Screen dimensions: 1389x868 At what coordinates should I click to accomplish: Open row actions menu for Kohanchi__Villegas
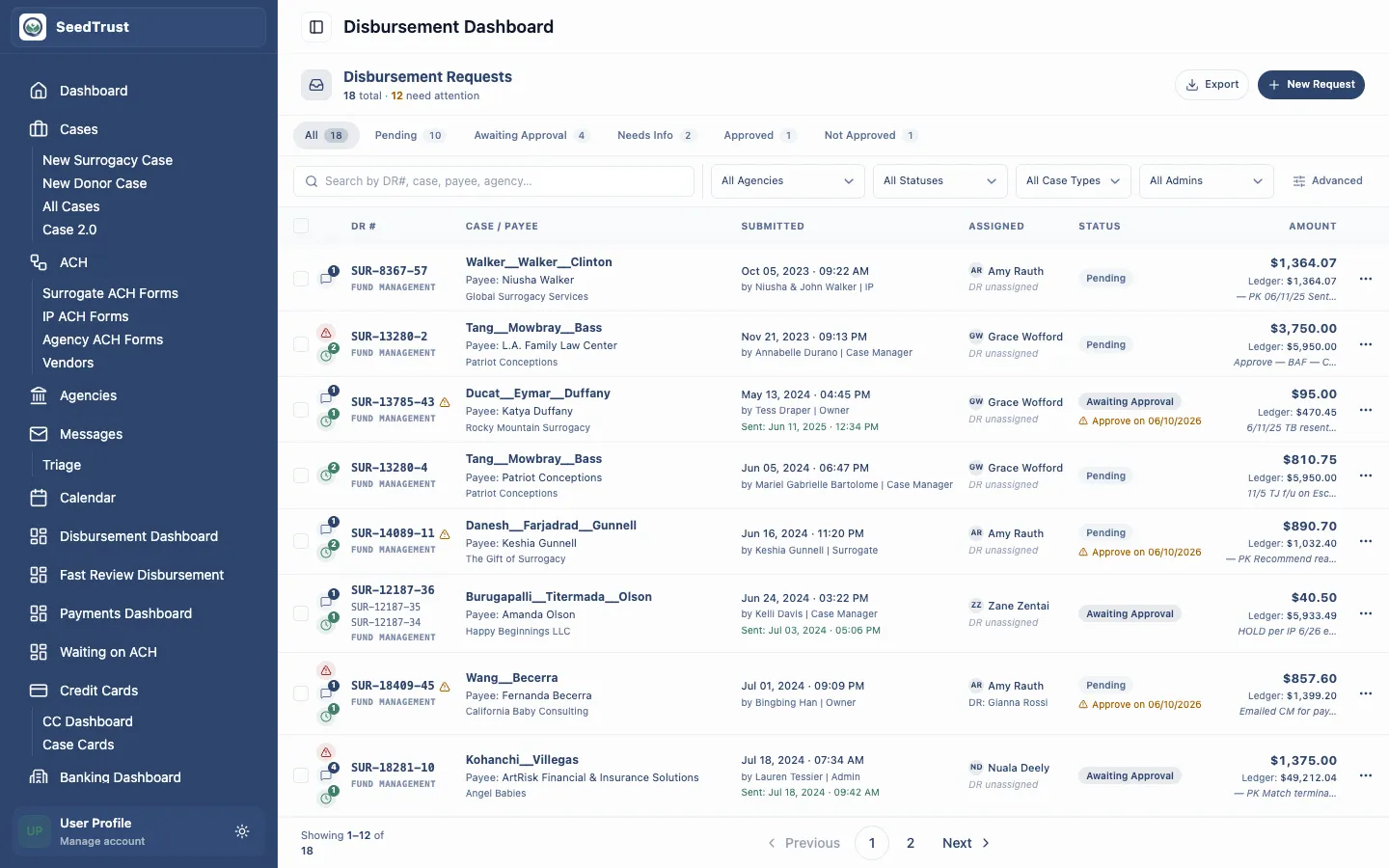(1366, 775)
